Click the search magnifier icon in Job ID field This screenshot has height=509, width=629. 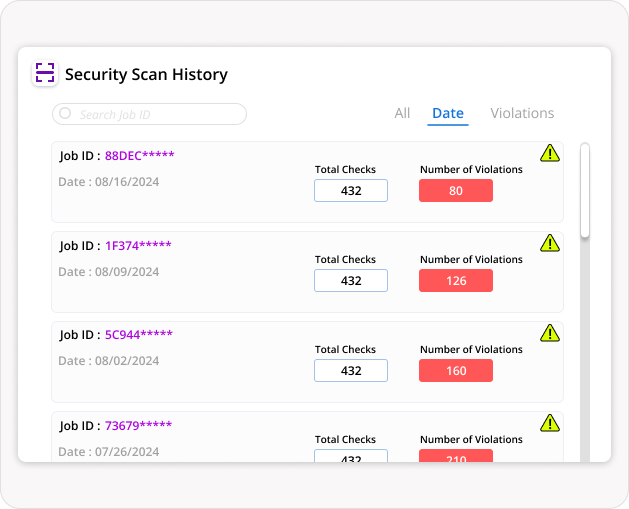(x=65, y=114)
